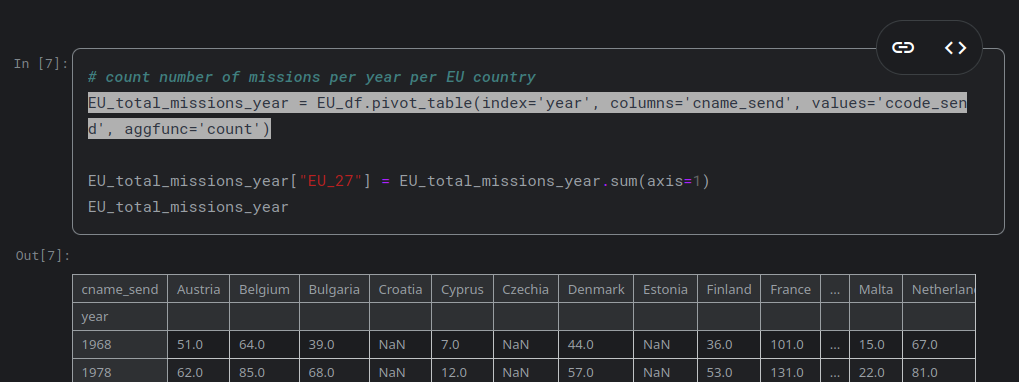Viewport: 1019px width, 382px height.
Task: Select the In [7] cell prompt label
Action: click(41, 64)
